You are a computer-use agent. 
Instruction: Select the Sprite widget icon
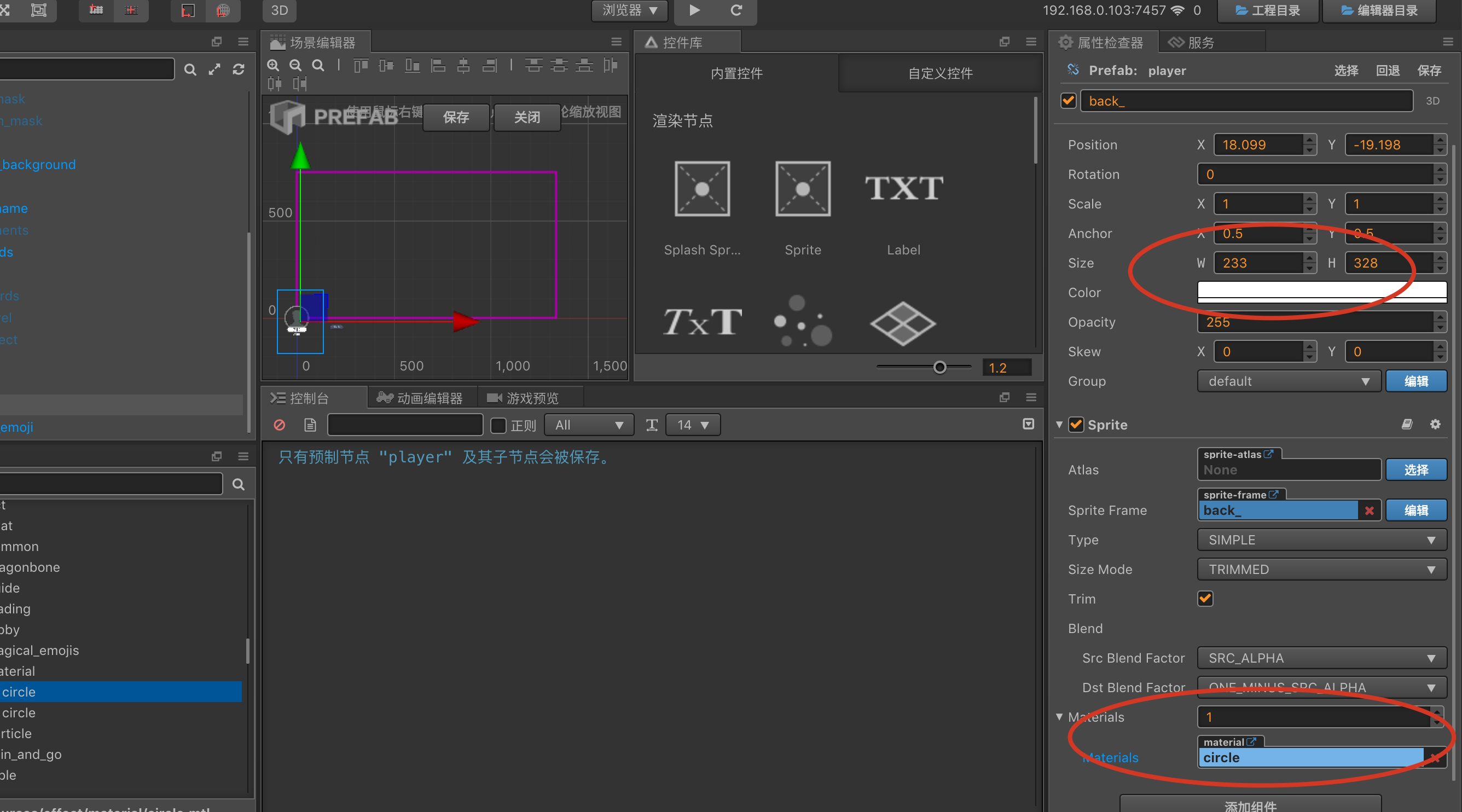click(x=803, y=189)
